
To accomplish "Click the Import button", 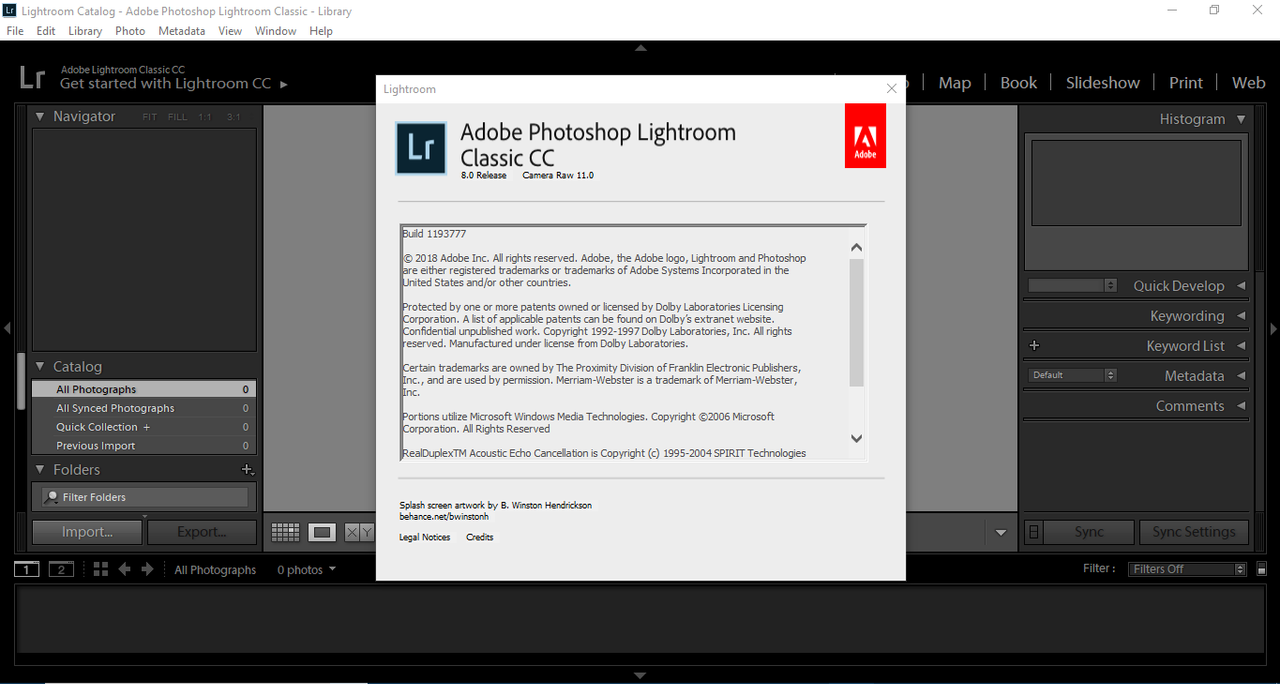I will [x=87, y=532].
